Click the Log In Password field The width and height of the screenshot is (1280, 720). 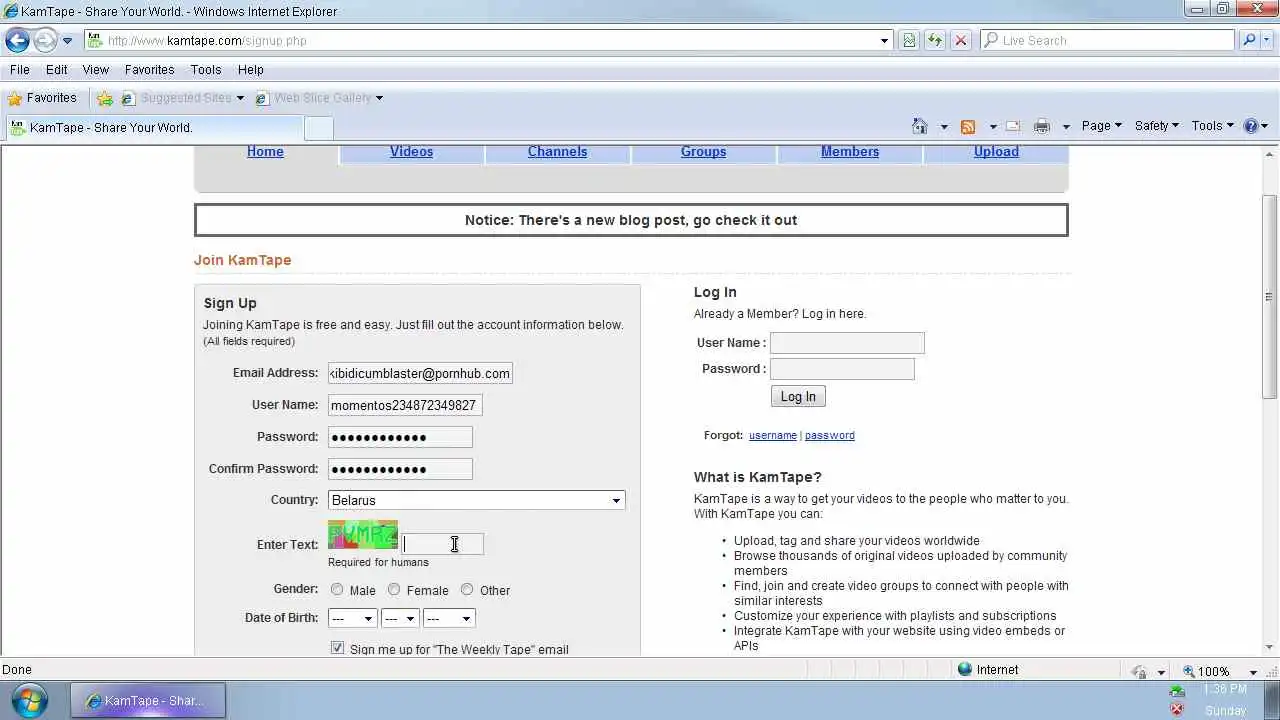tap(842, 369)
